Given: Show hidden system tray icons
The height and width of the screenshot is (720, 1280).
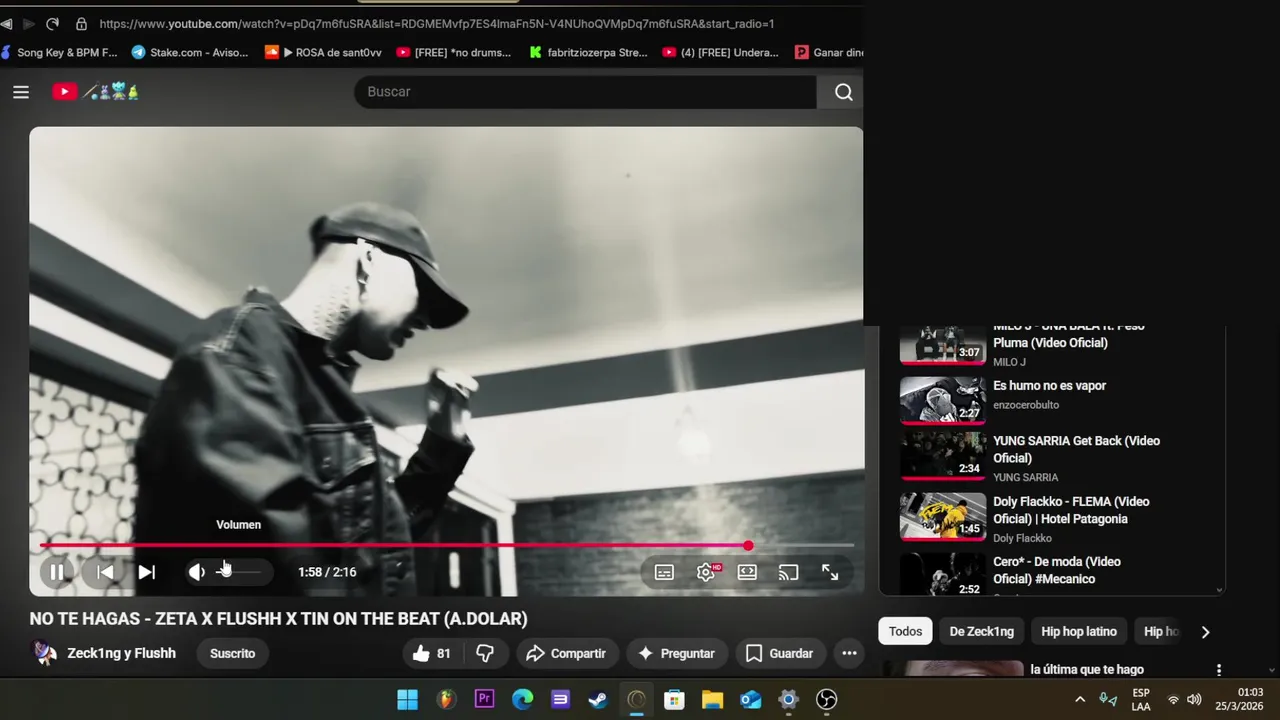Looking at the screenshot, I should click(x=1080, y=699).
